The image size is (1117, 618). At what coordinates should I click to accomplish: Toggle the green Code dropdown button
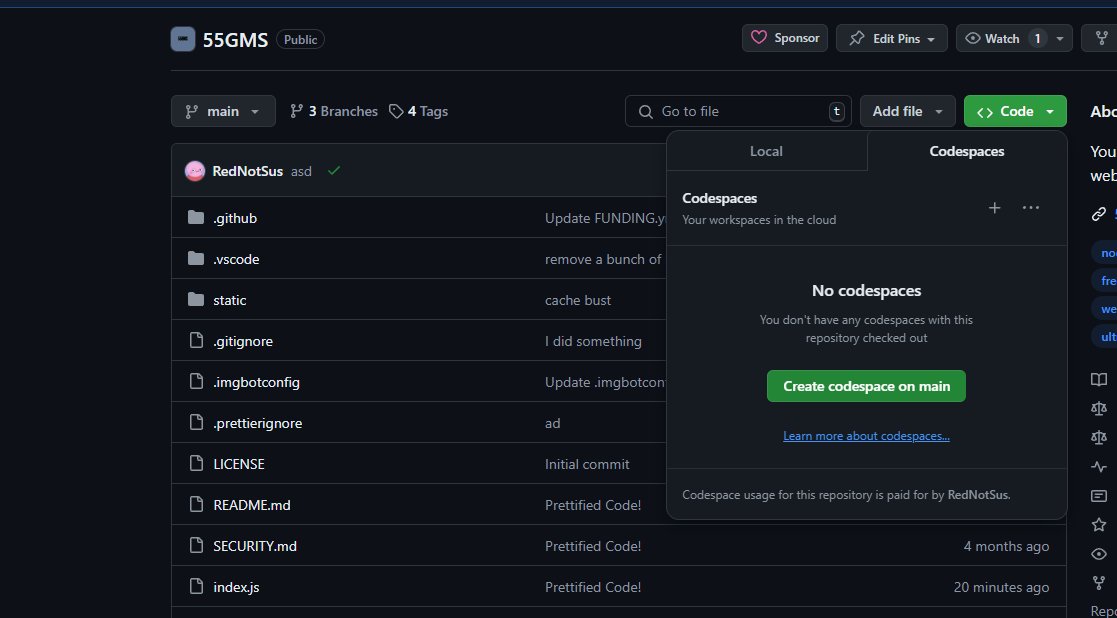coord(1015,111)
